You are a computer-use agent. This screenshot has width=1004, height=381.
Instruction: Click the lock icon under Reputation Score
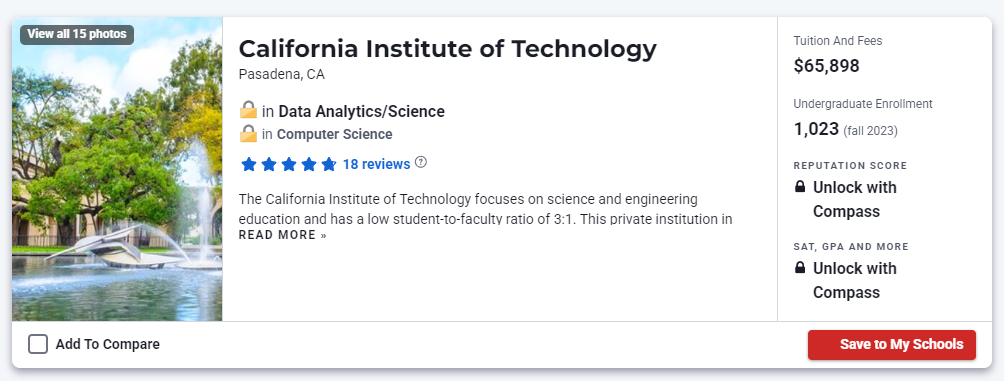click(800, 187)
